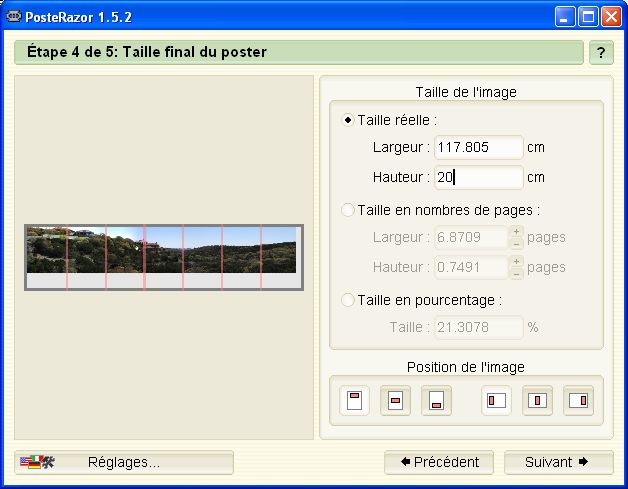The image size is (628, 489).
Task: Click the Hauteur cm field showing 20
Action: [479, 177]
